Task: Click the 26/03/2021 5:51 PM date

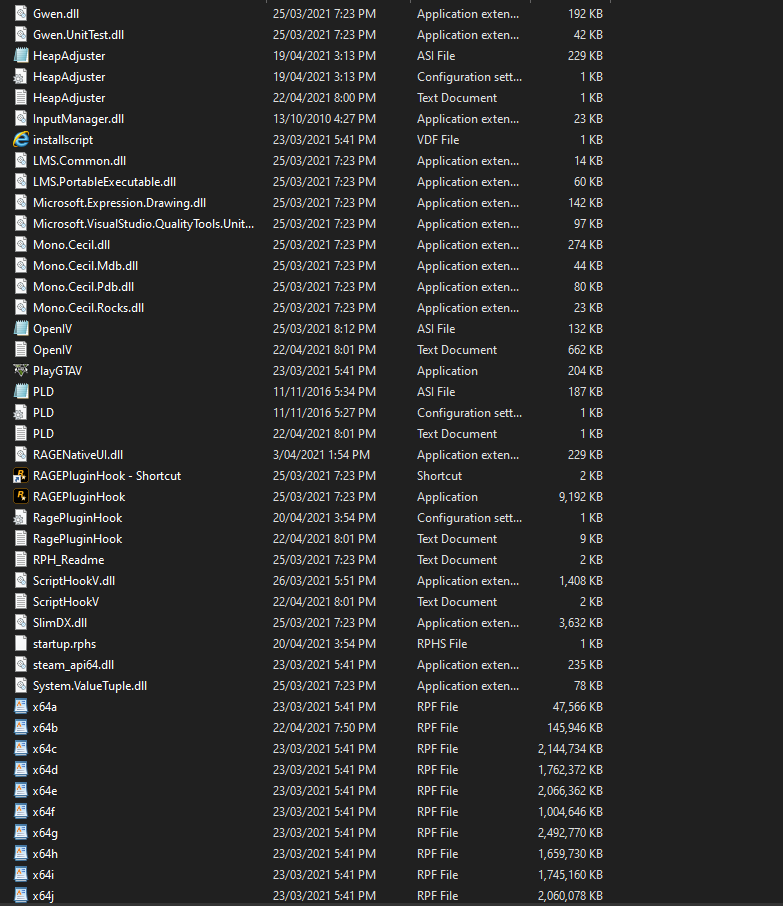Action: [x=324, y=581]
